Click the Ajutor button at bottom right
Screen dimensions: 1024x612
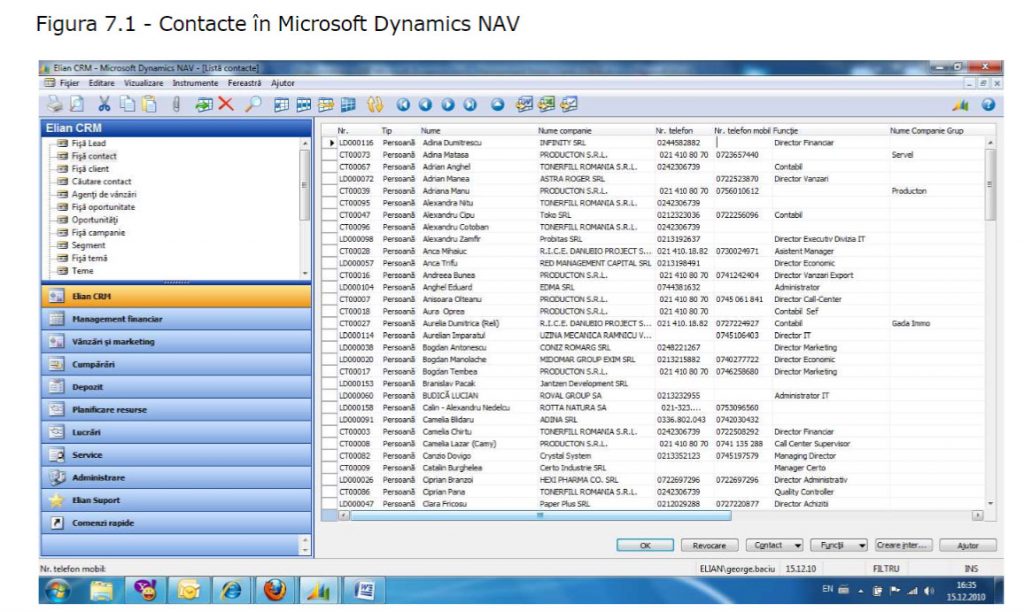tap(968, 545)
